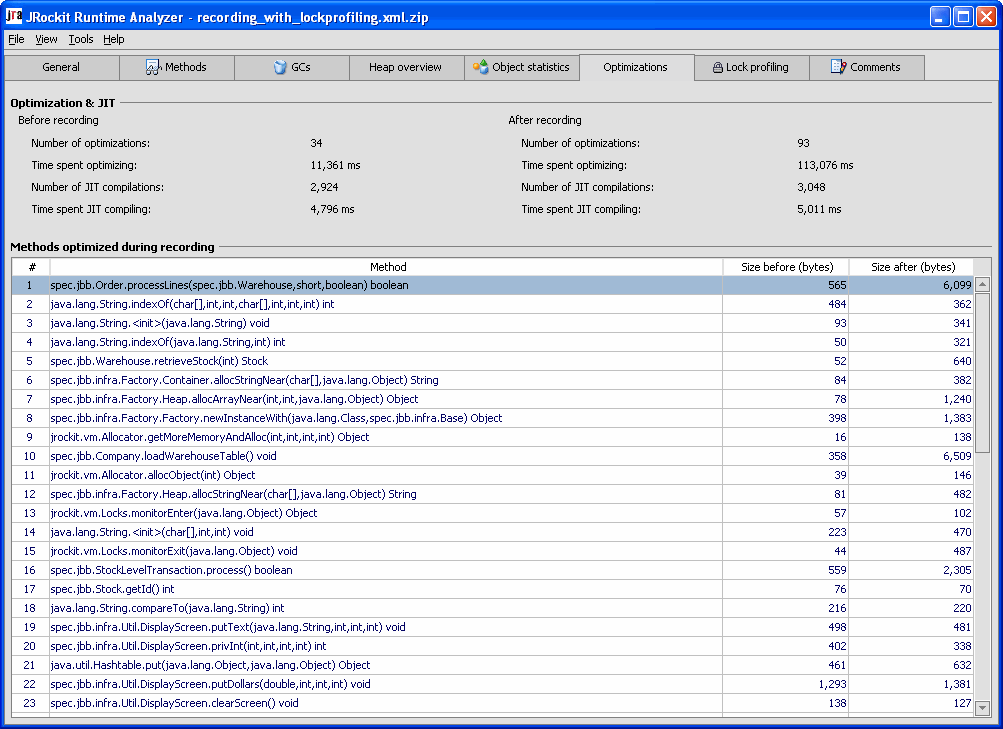1003x729 pixels.
Task: Select spec.jbb.Warehouse.retrieveStock(int) Stock row
Action: pyautogui.click(x=494, y=361)
